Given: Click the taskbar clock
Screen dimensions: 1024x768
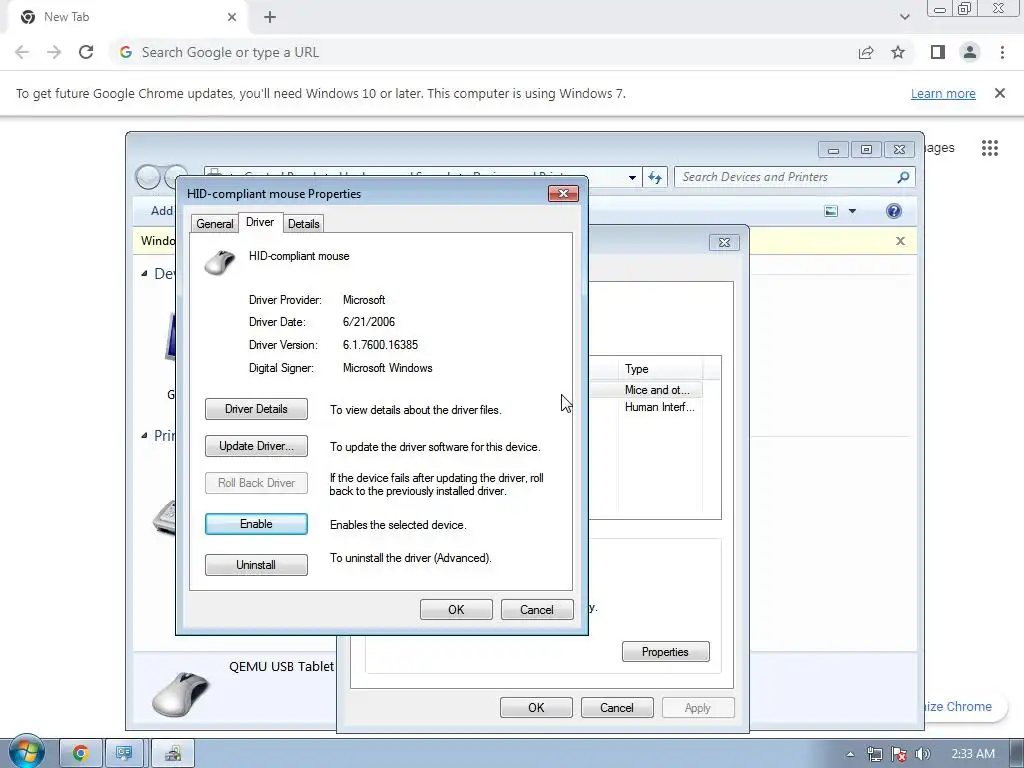Looking at the screenshot, I should (973, 754).
